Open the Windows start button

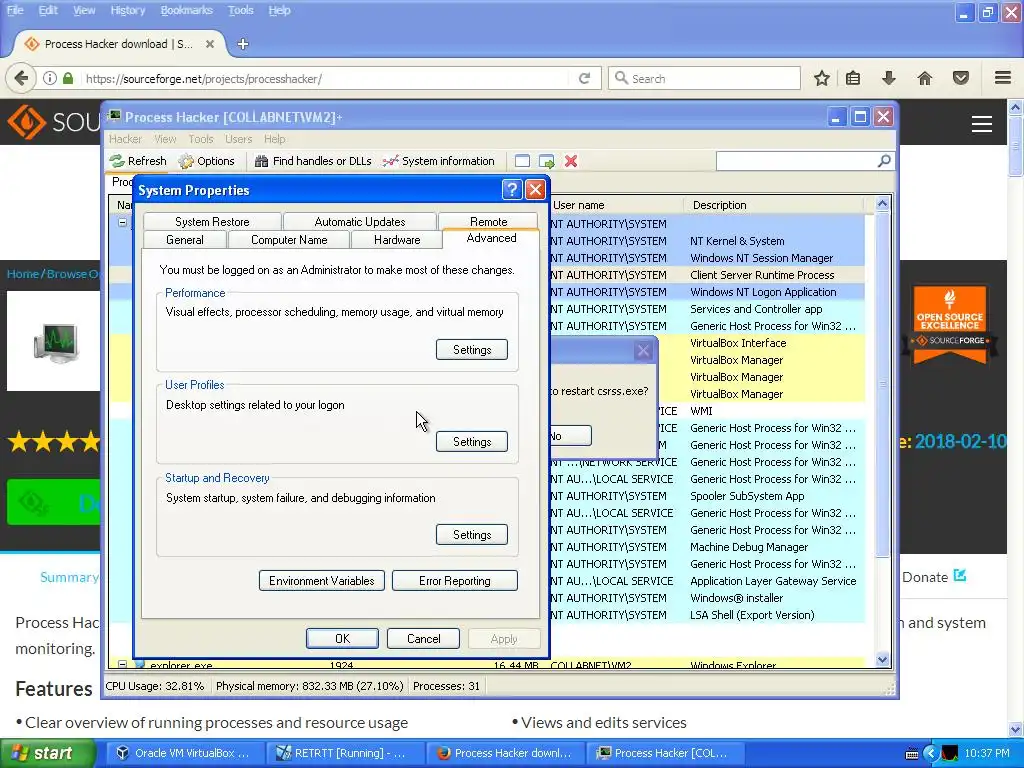pyautogui.click(x=47, y=753)
